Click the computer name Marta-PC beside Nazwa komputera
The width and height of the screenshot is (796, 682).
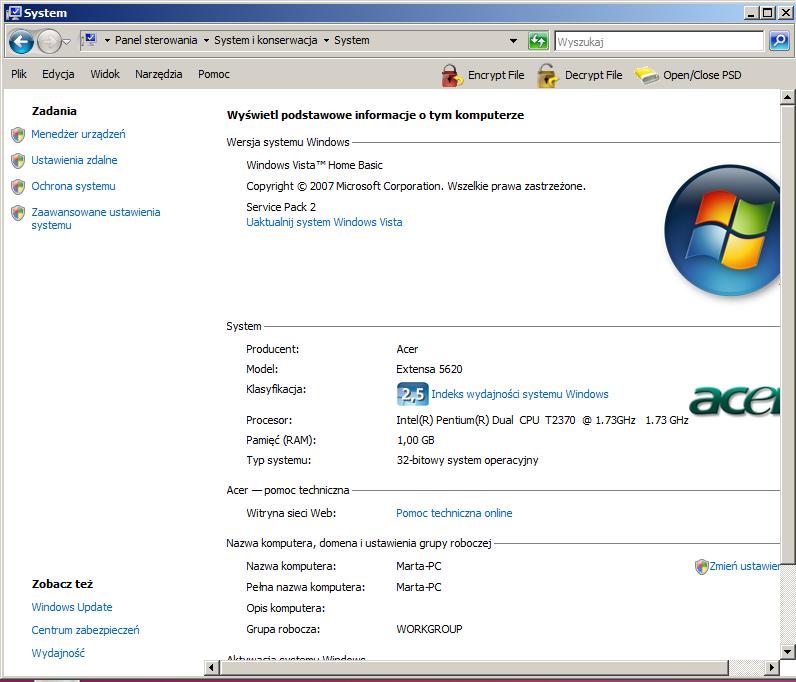point(418,566)
